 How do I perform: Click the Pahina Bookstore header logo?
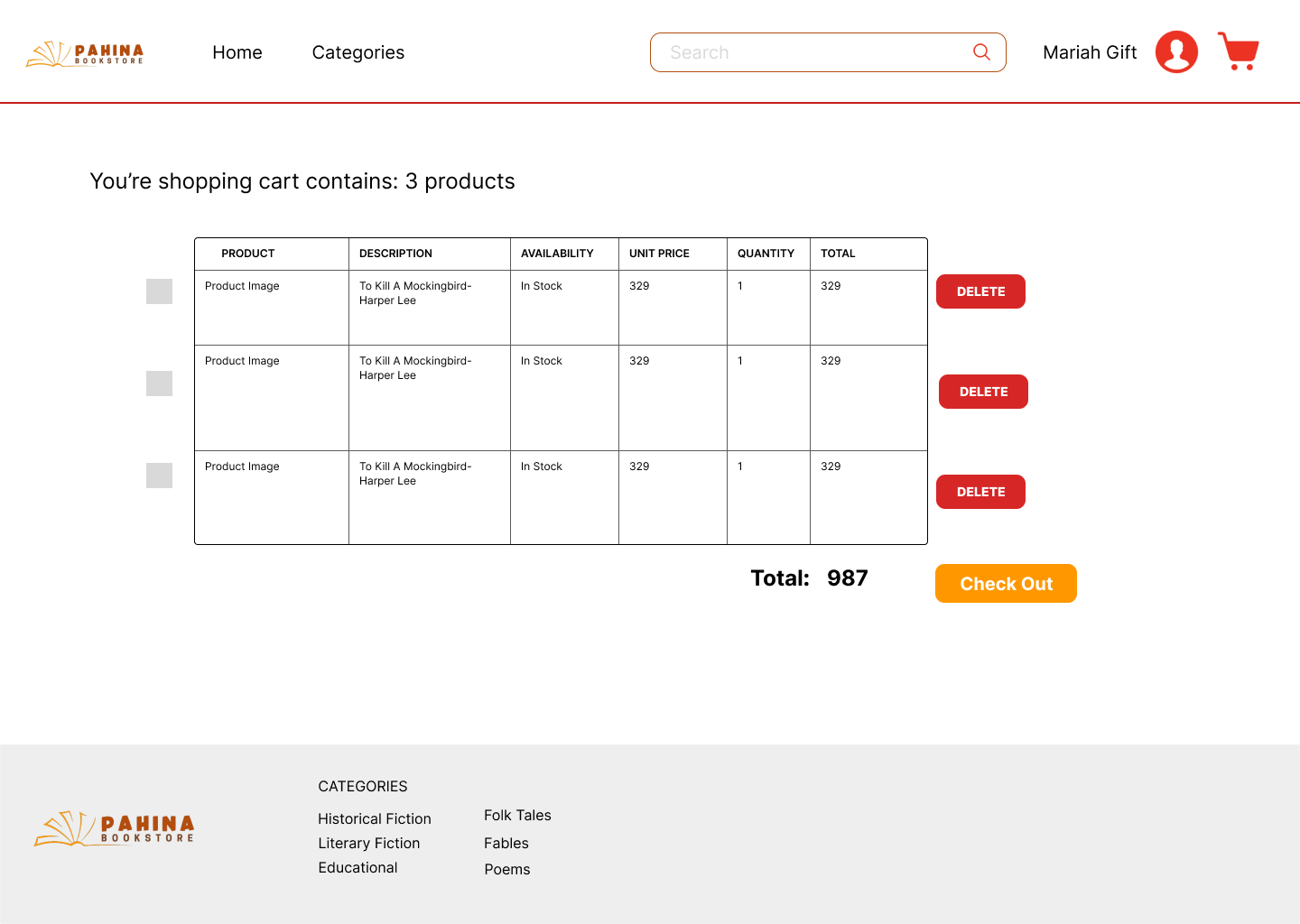[85, 54]
